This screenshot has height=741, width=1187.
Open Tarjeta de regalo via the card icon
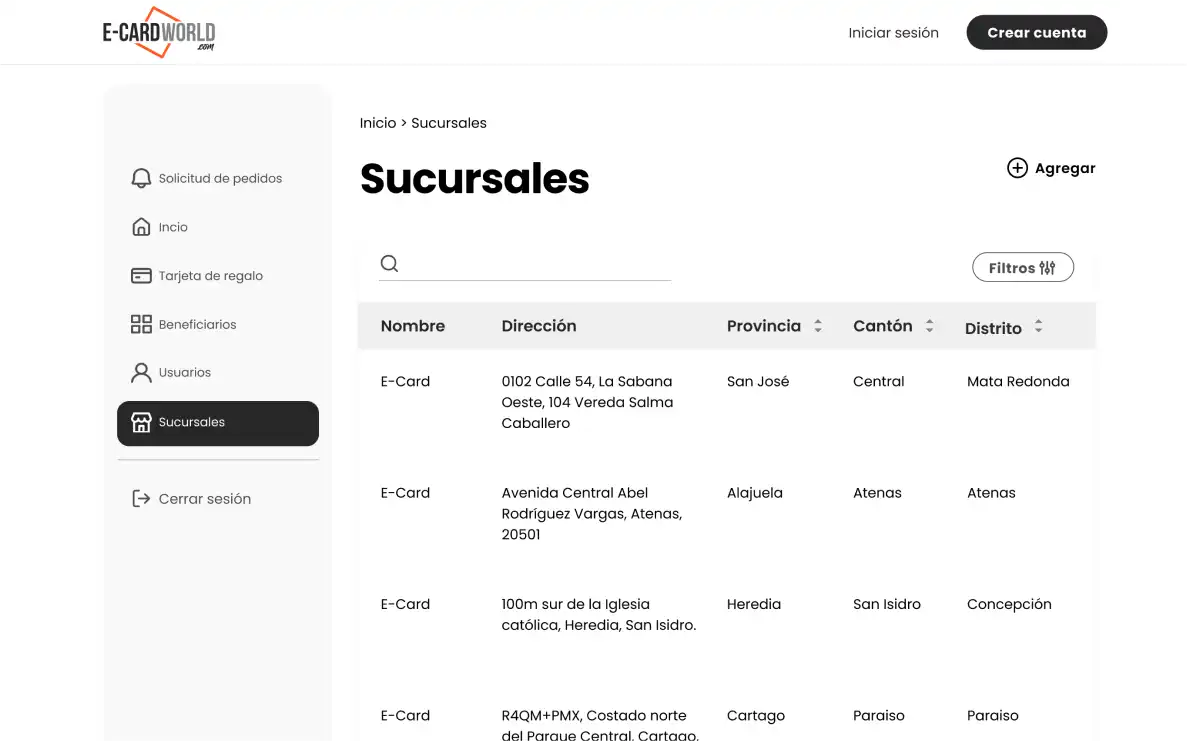point(141,275)
